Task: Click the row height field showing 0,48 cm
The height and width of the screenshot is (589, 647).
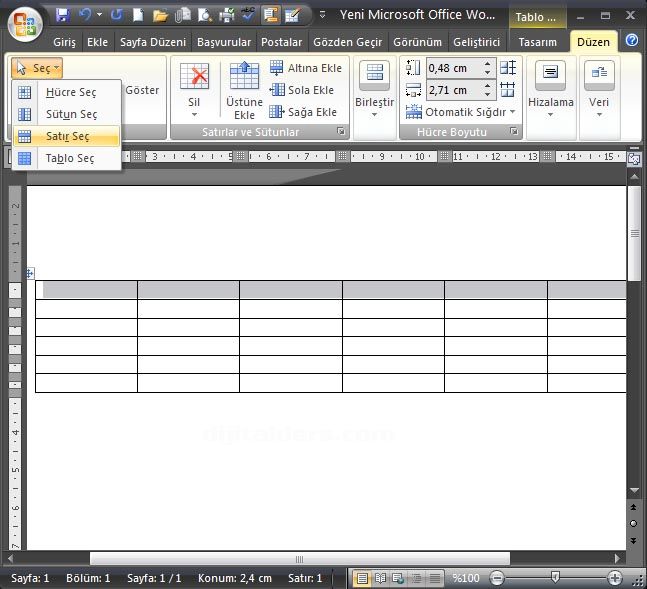Action: click(453, 68)
